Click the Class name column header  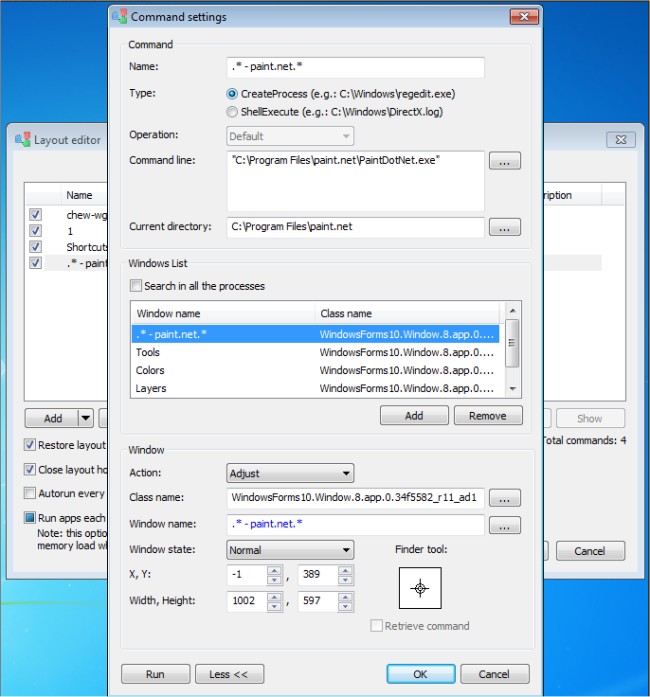[x=407, y=313]
